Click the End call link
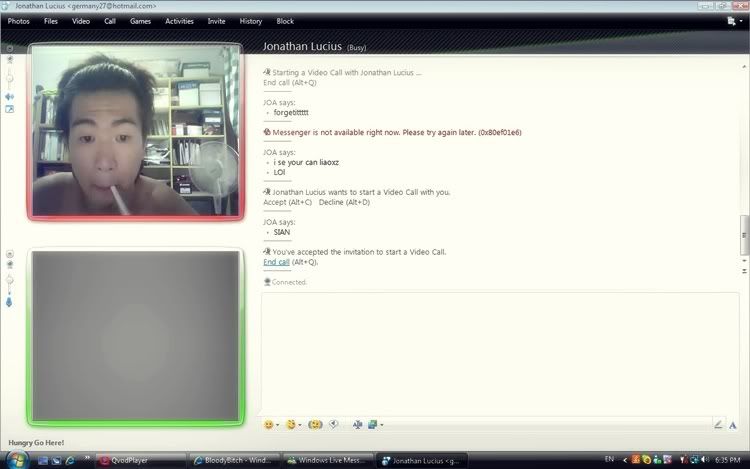Image resolution: width=750 pixels, height=469 pixels. pyautogui.click(x=276, y=262)
